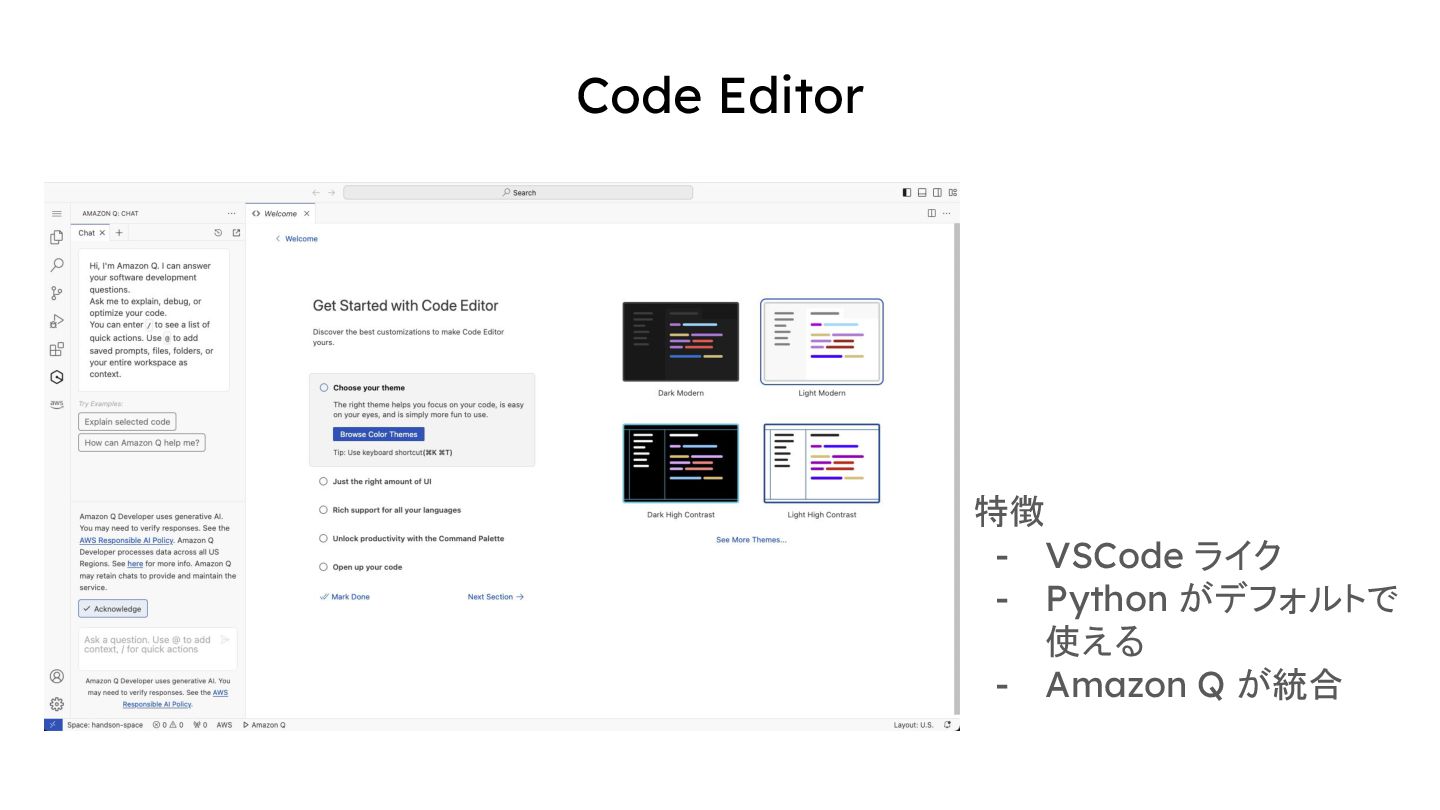The image size is (1440, 810).
Task: Close the Chat tab
Action: (102, 233)
